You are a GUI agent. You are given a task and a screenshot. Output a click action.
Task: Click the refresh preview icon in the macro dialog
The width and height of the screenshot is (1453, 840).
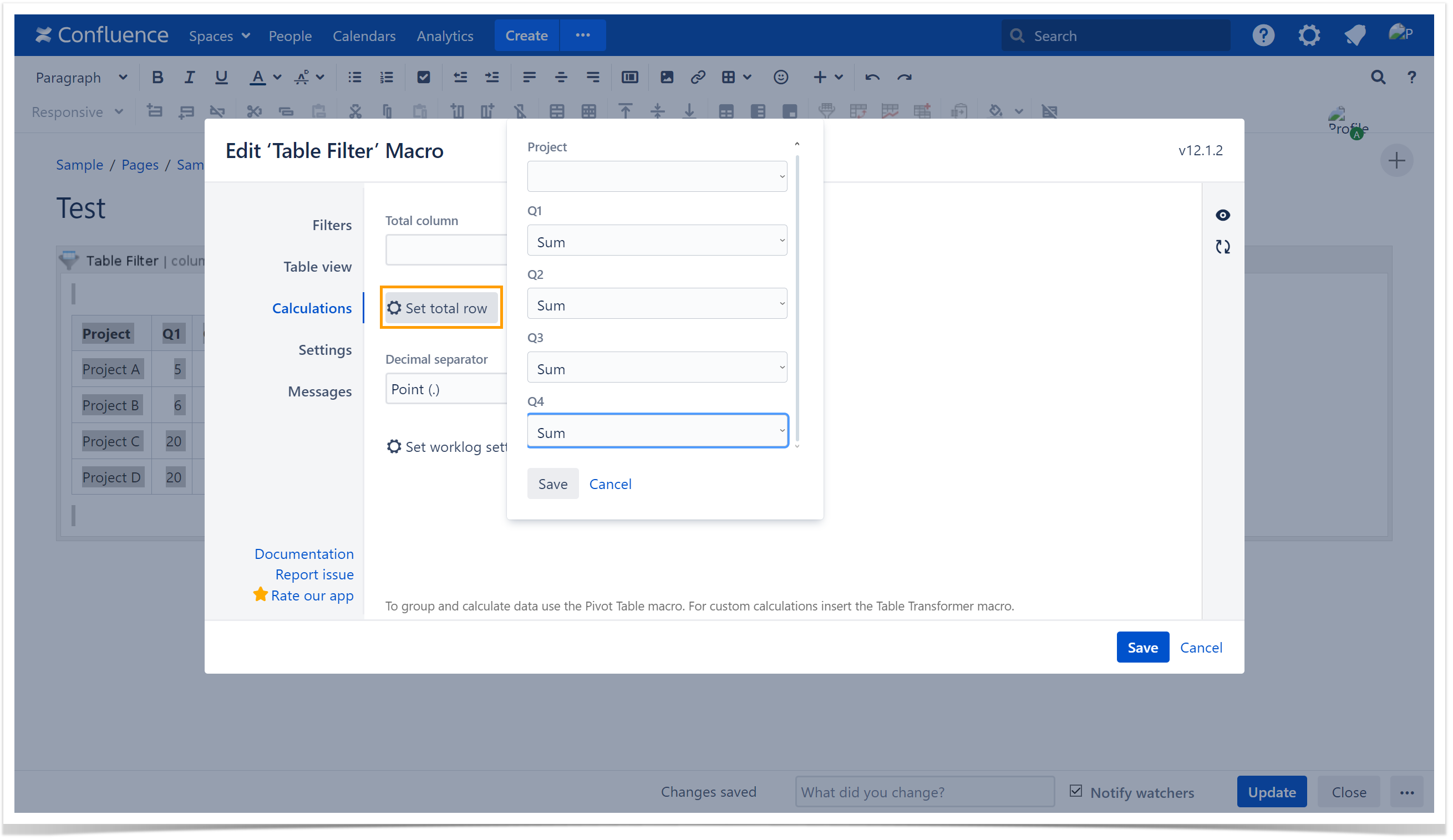[x=1223, y=247]
